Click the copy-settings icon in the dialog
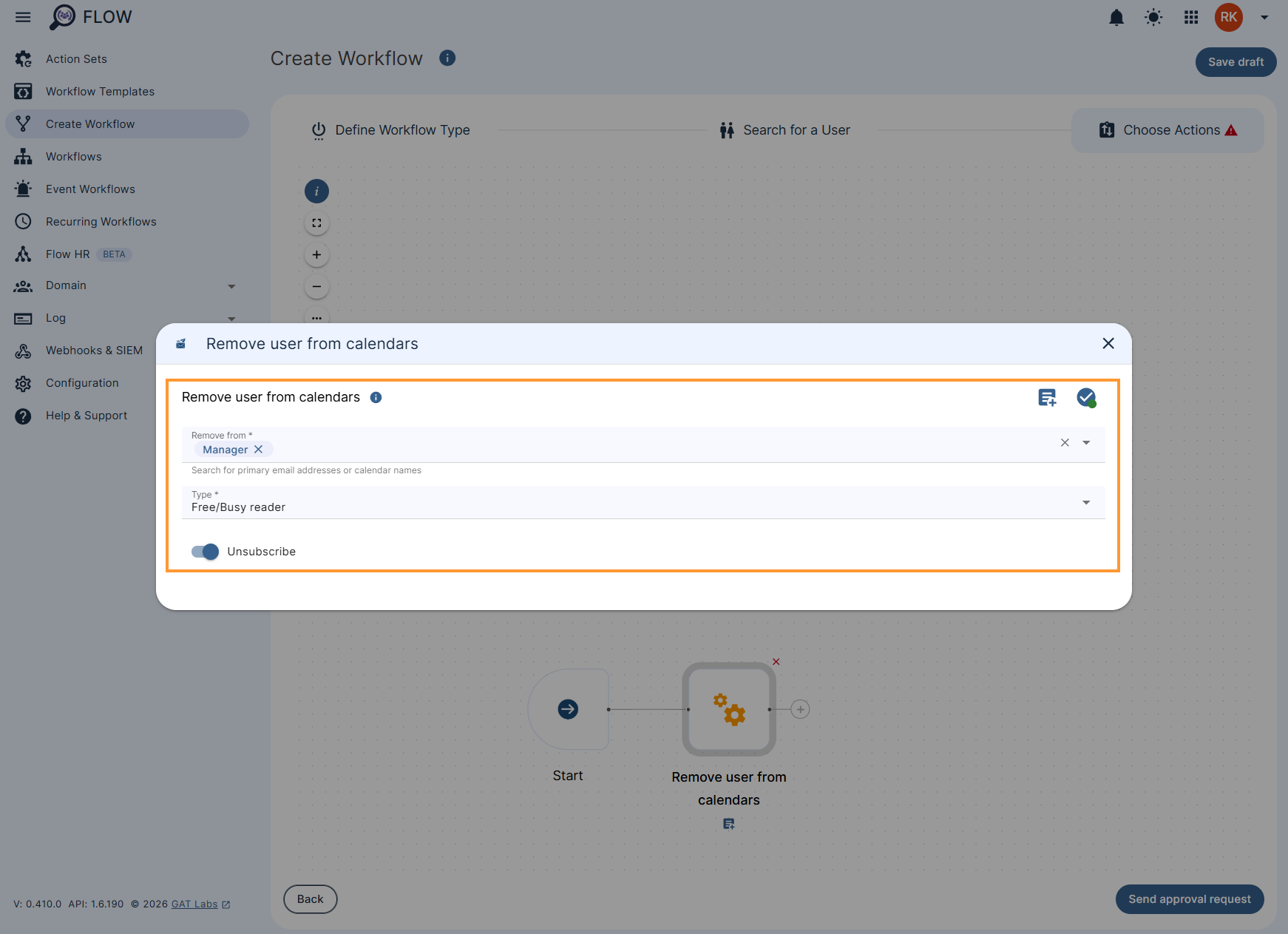1288x934 pixels. [1047, 397]
